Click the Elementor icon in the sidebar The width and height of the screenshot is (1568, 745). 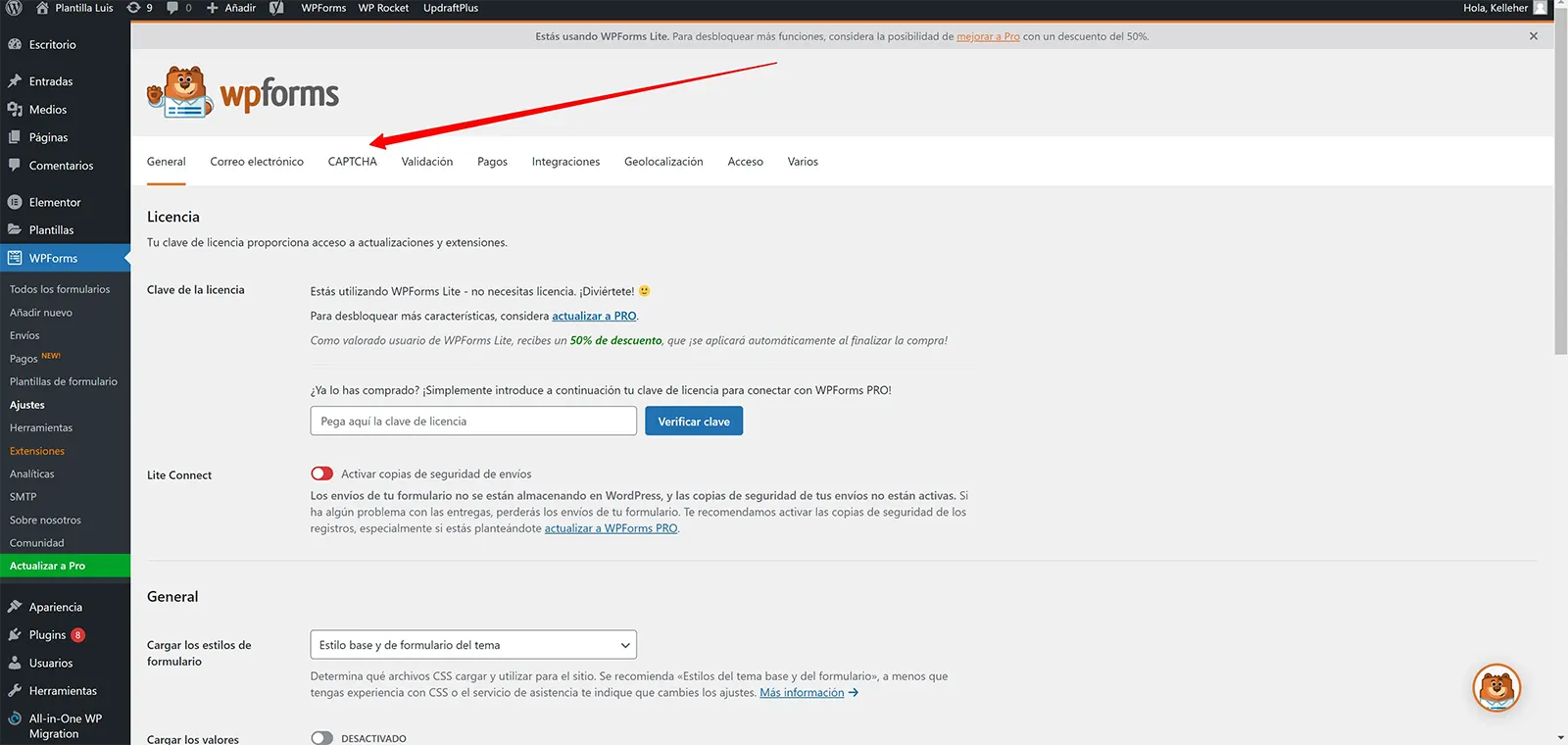15,202
